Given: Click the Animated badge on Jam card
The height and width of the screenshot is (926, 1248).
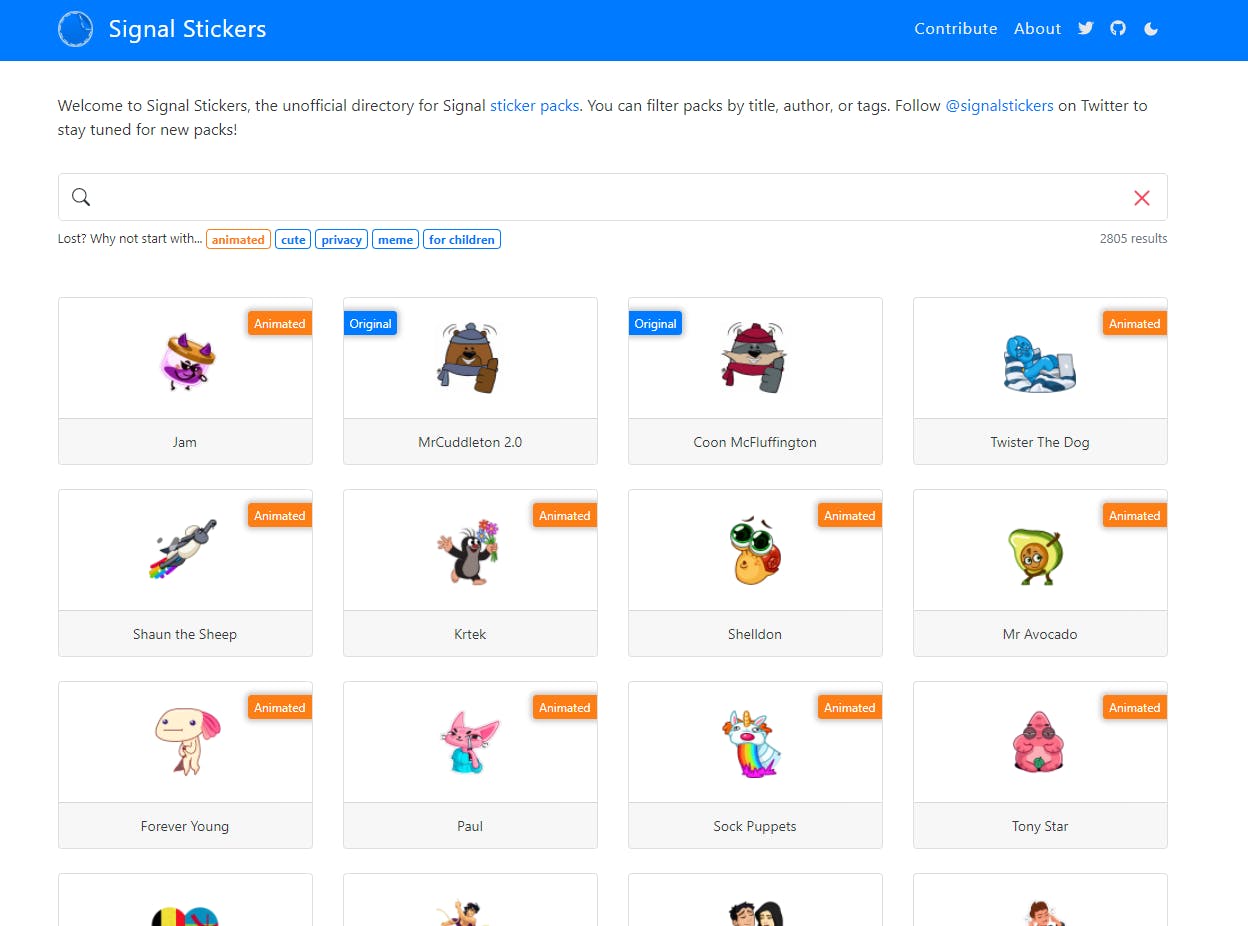Looking at the screenshot, I should (280, 323).
